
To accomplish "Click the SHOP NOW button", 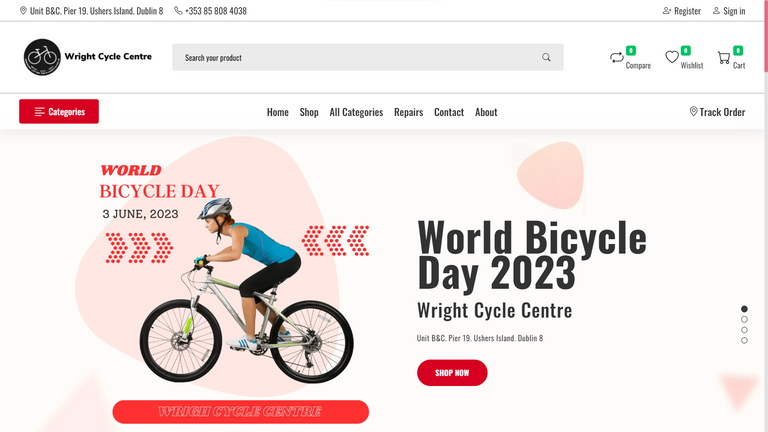I will click(452, 373).
